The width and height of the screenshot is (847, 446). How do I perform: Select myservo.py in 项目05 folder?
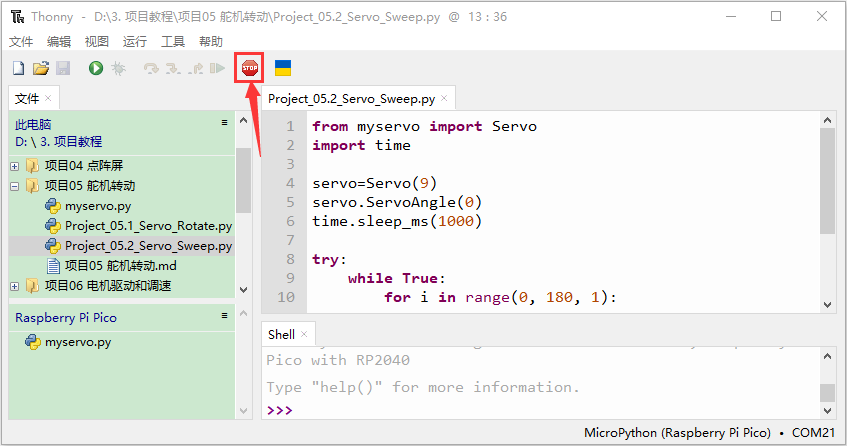tap(98, 206)
